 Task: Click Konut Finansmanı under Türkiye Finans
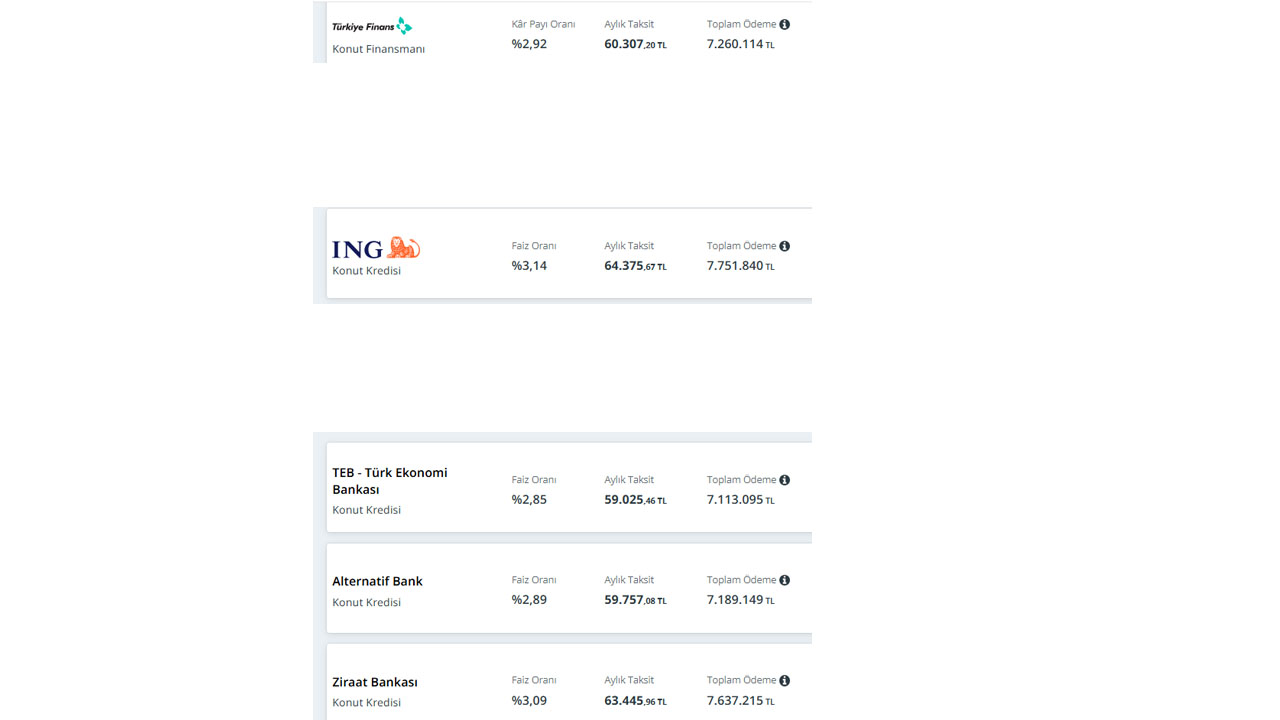click(378, 49)
